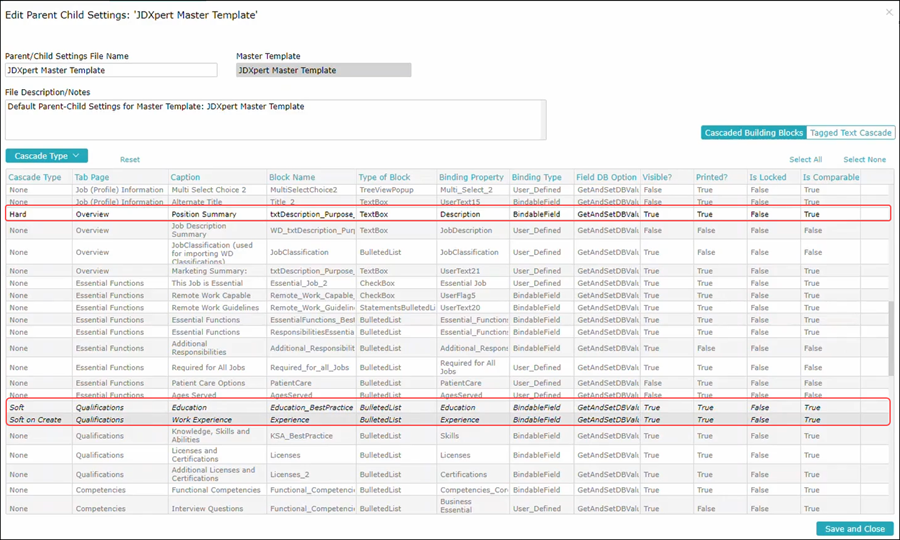Select the Position Summary caption cell
900x540 pixels.
coord(204,214)
